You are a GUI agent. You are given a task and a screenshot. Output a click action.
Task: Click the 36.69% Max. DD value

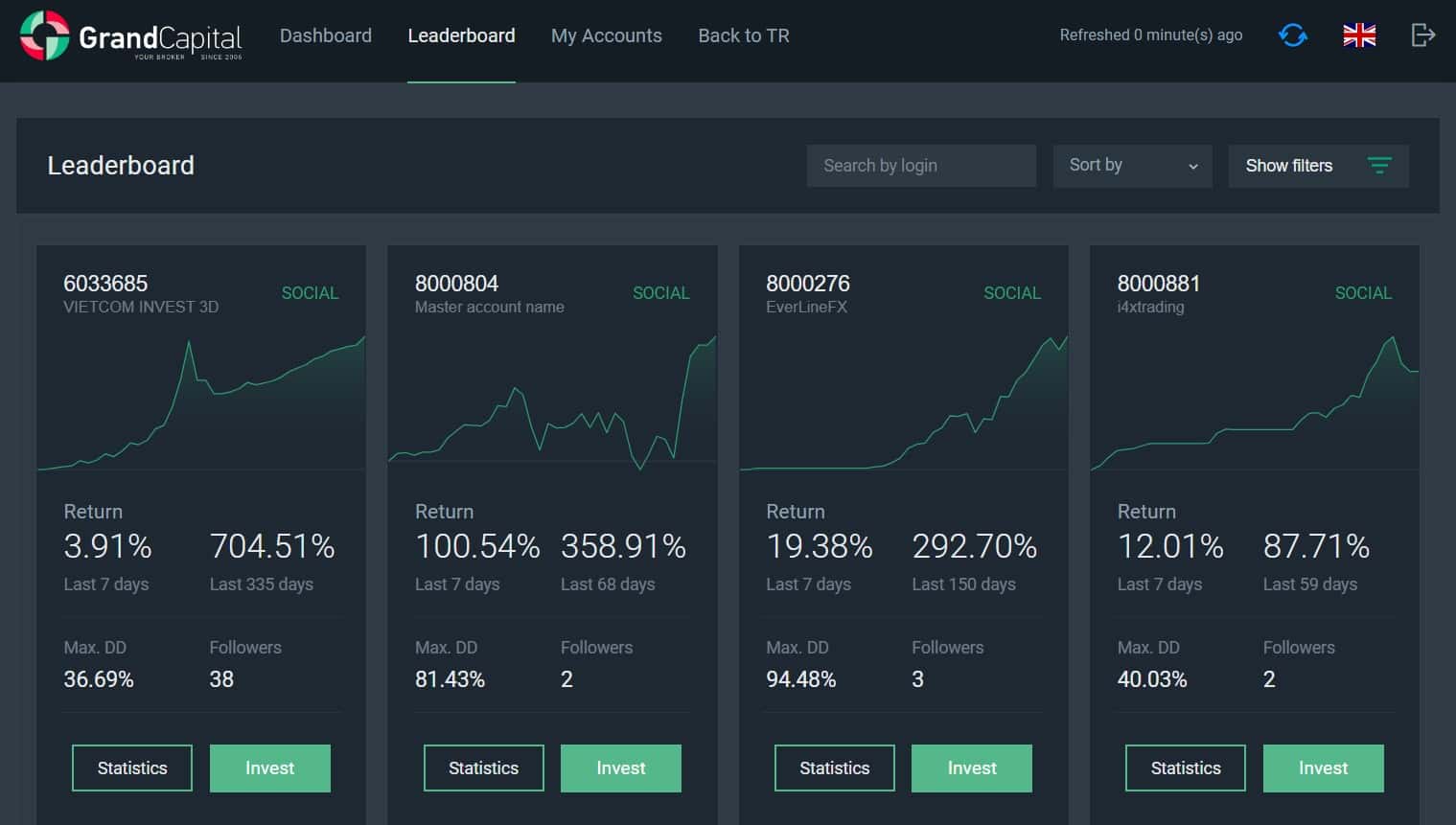point(99,679)
